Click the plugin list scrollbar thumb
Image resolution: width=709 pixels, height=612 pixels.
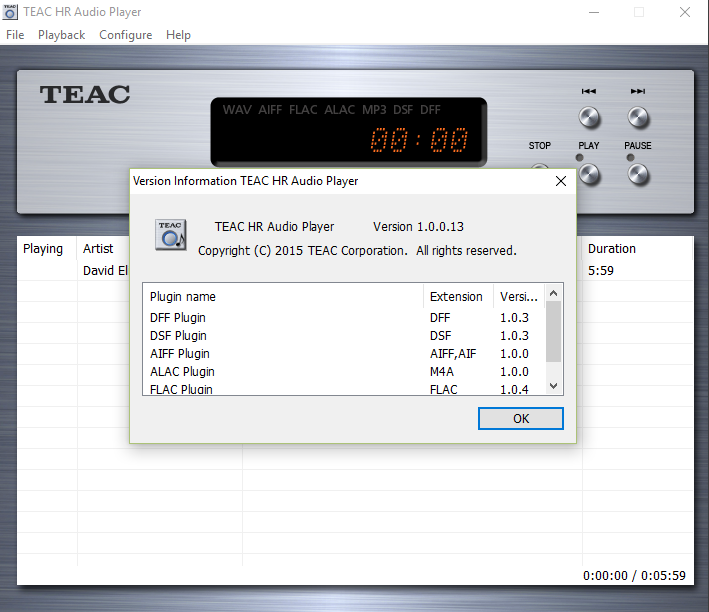pyautogui.click(x=553, y=332)
